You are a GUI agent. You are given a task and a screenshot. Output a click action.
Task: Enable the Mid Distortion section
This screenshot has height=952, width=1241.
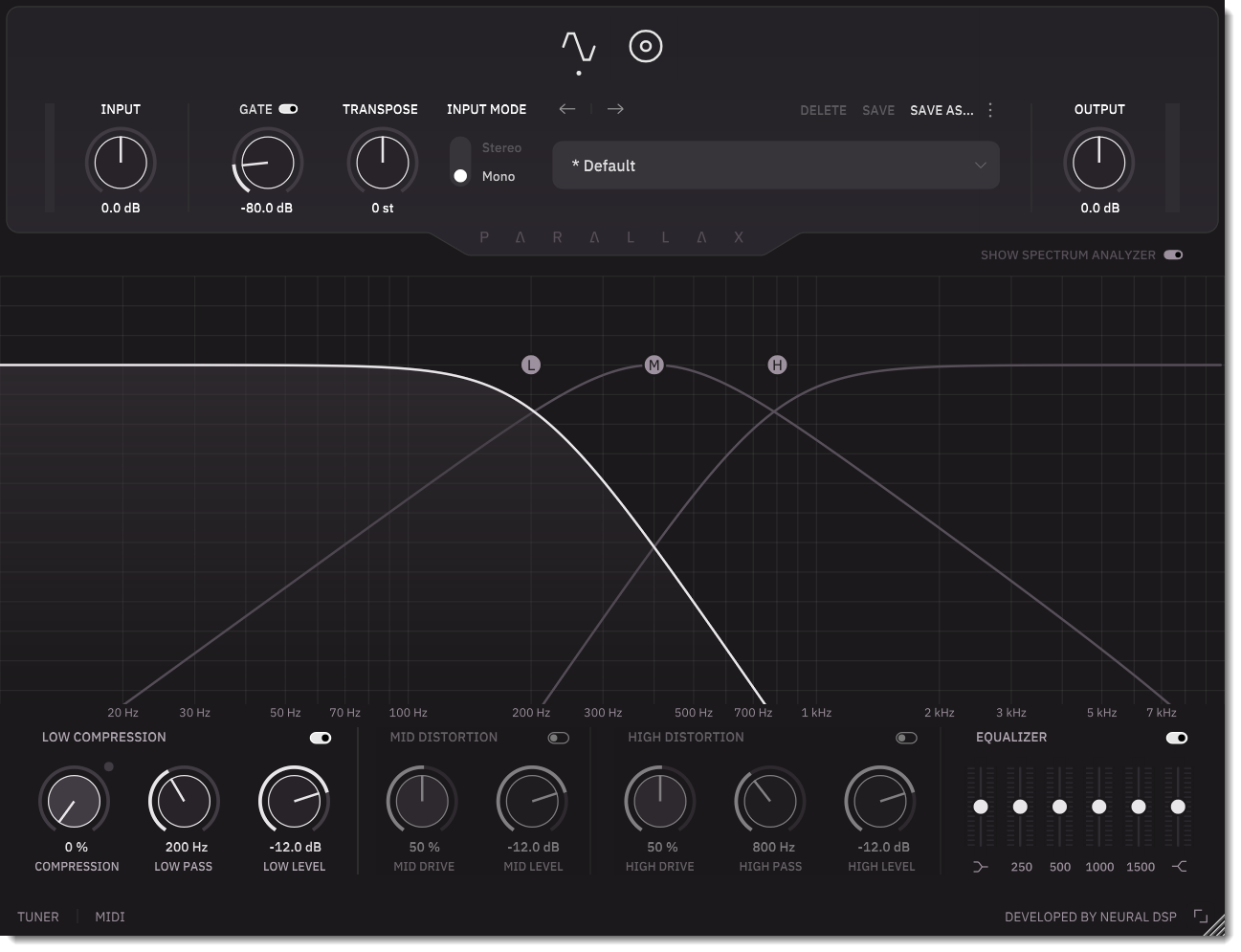(x=558, y=738)
